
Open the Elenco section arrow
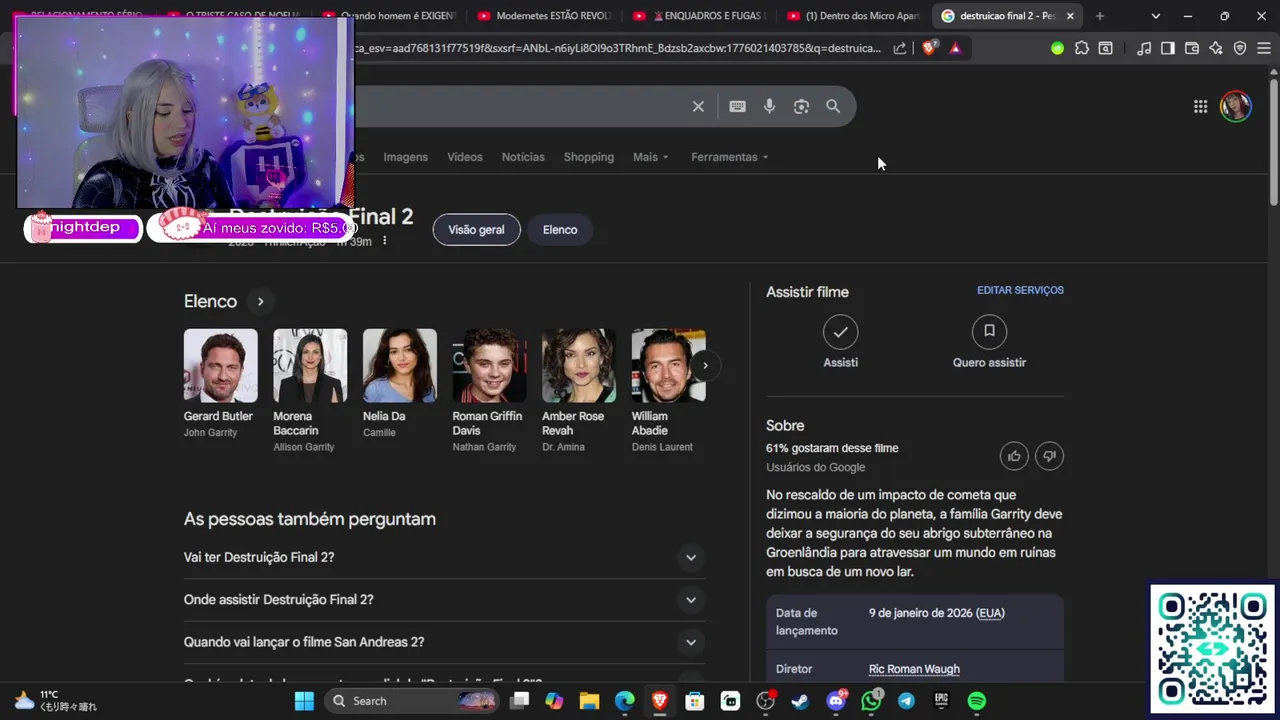(x=260, y=301)
